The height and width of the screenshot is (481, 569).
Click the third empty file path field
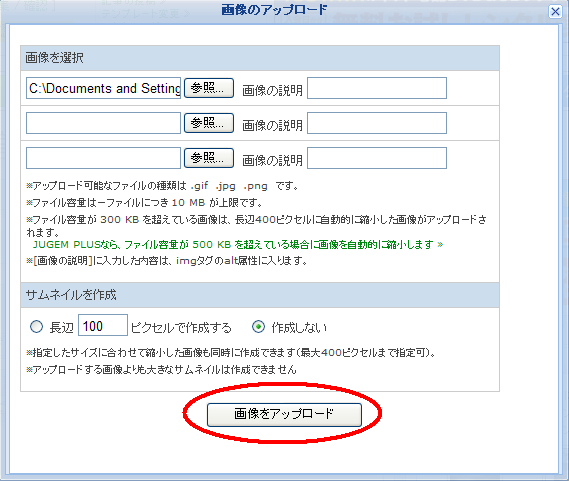coord(103,158)
